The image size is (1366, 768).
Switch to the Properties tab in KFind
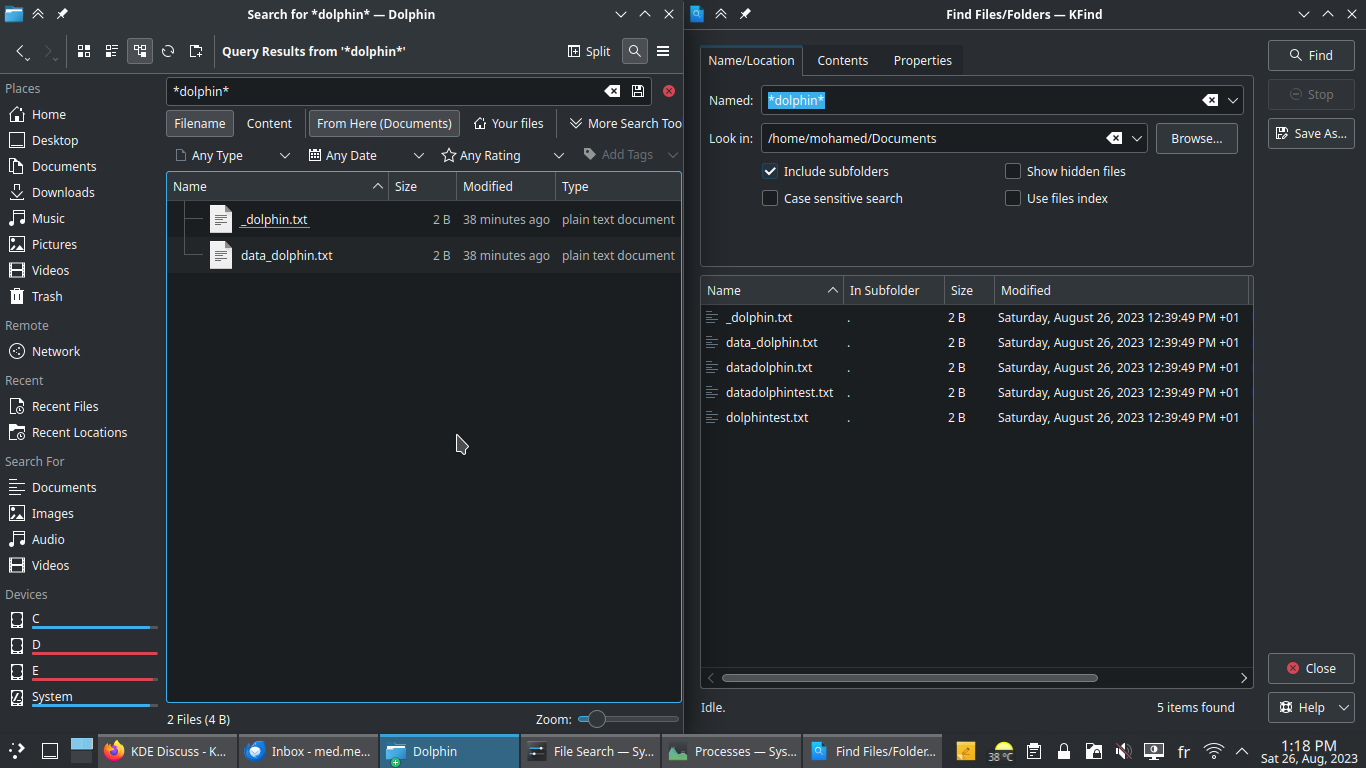[x=922, y=60]
